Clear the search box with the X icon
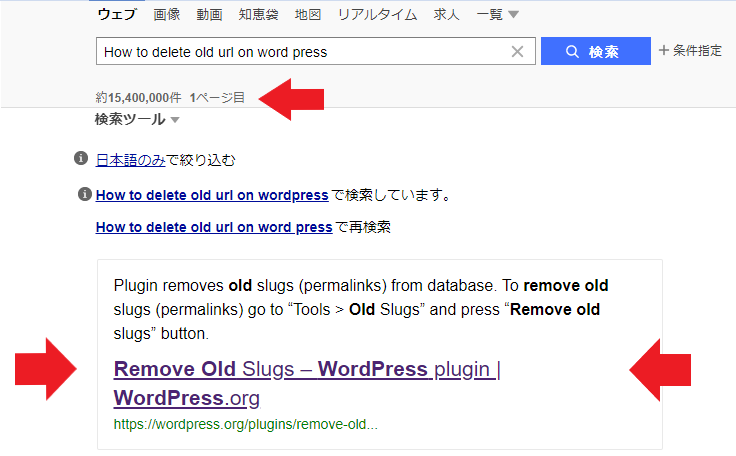Viewport: 736px width, 456px height. click(x=517, y=52)
